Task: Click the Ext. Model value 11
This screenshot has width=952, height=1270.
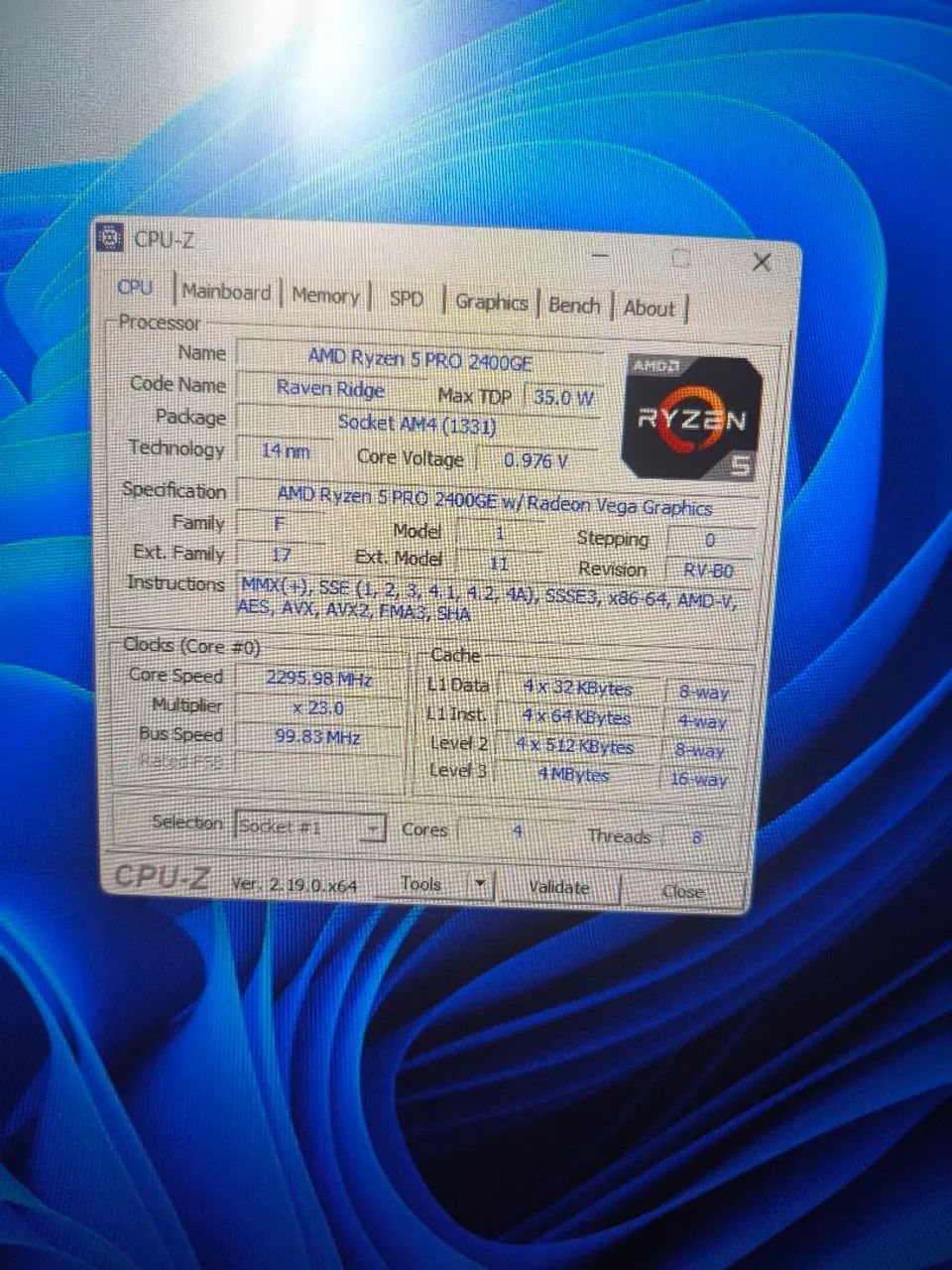Action: click(499, 563)
